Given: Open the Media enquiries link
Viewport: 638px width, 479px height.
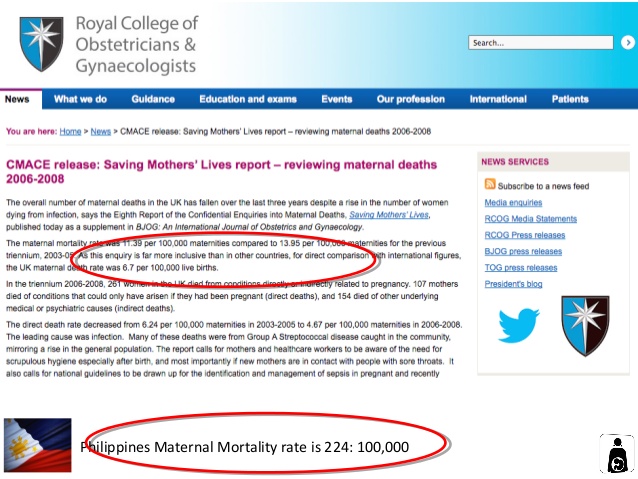Looking at the screenshot, I should [x=513, y=203].
